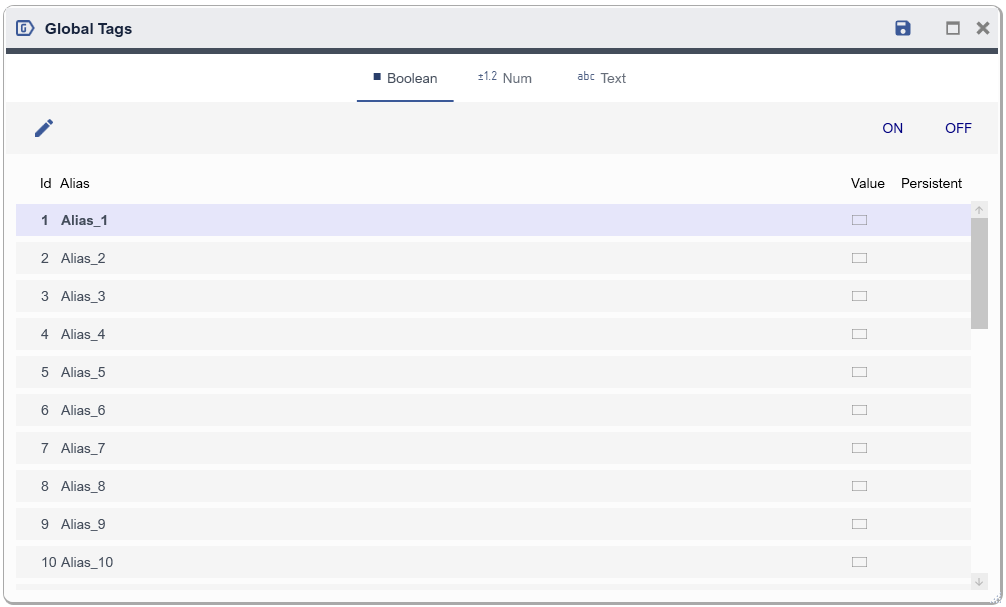Click the pencil edit icon
Viewport: 1006px width, 607px height.
pos(44,128)
